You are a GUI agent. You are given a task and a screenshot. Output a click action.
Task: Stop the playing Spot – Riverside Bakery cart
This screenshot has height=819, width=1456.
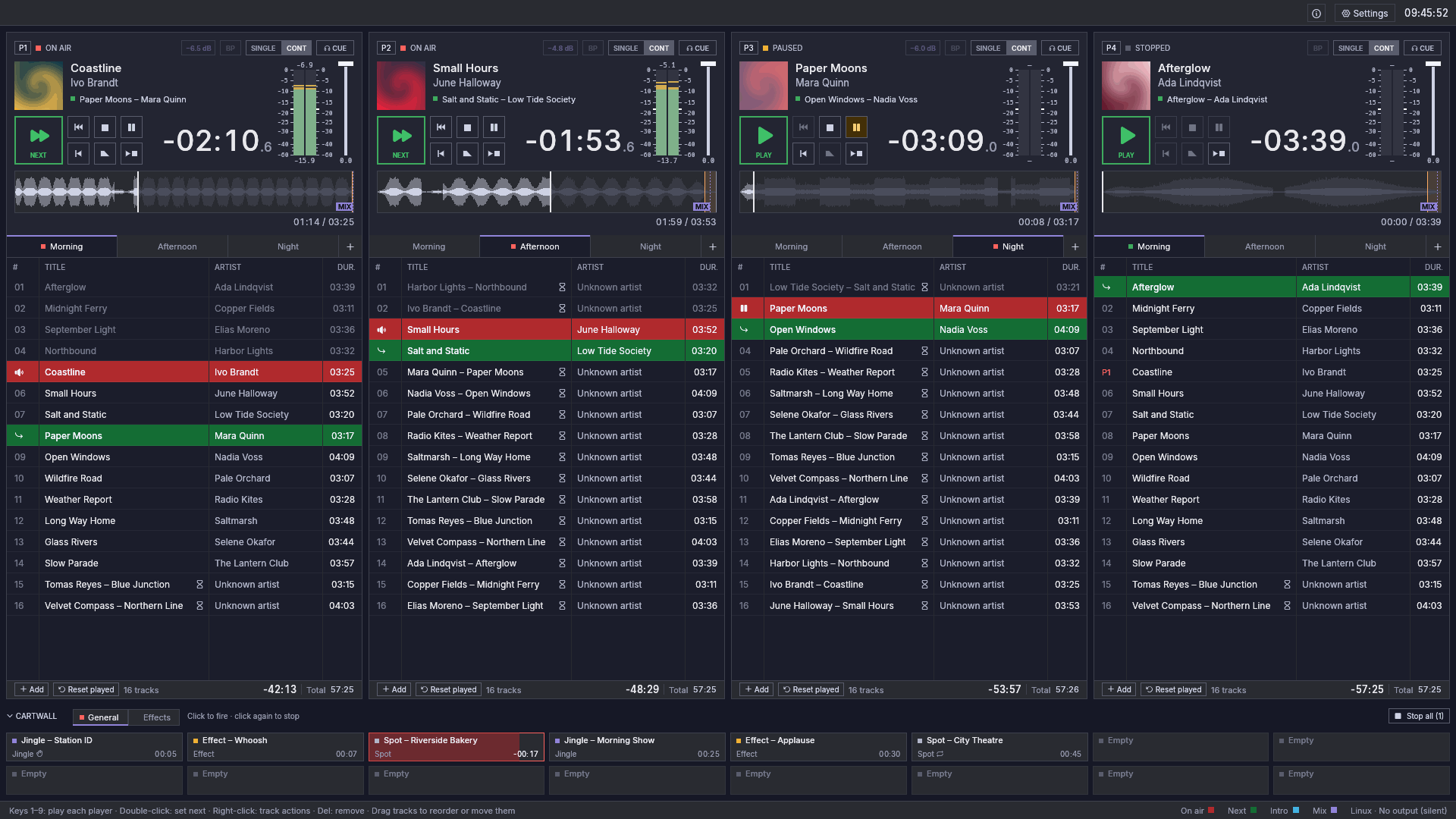457,747
